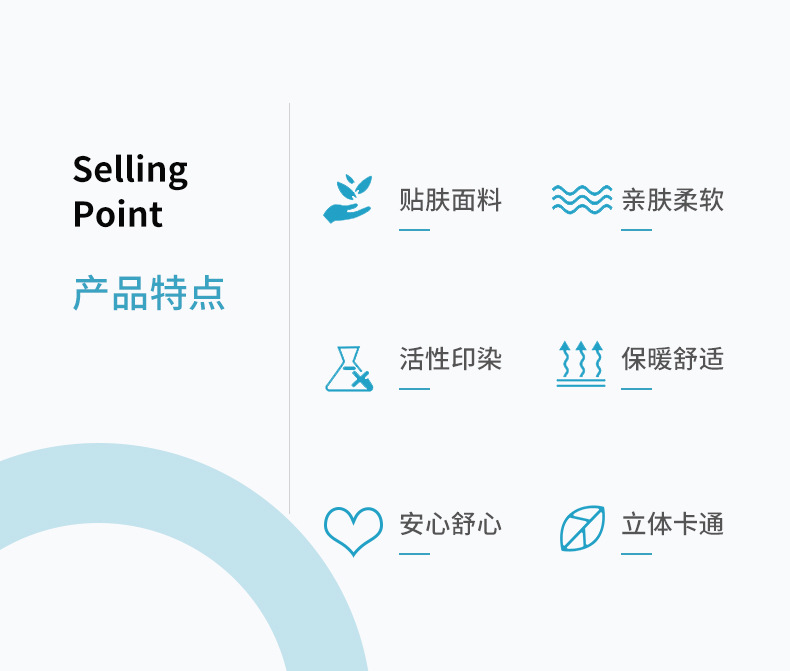Click the wavy lines icon

point(581,199)
